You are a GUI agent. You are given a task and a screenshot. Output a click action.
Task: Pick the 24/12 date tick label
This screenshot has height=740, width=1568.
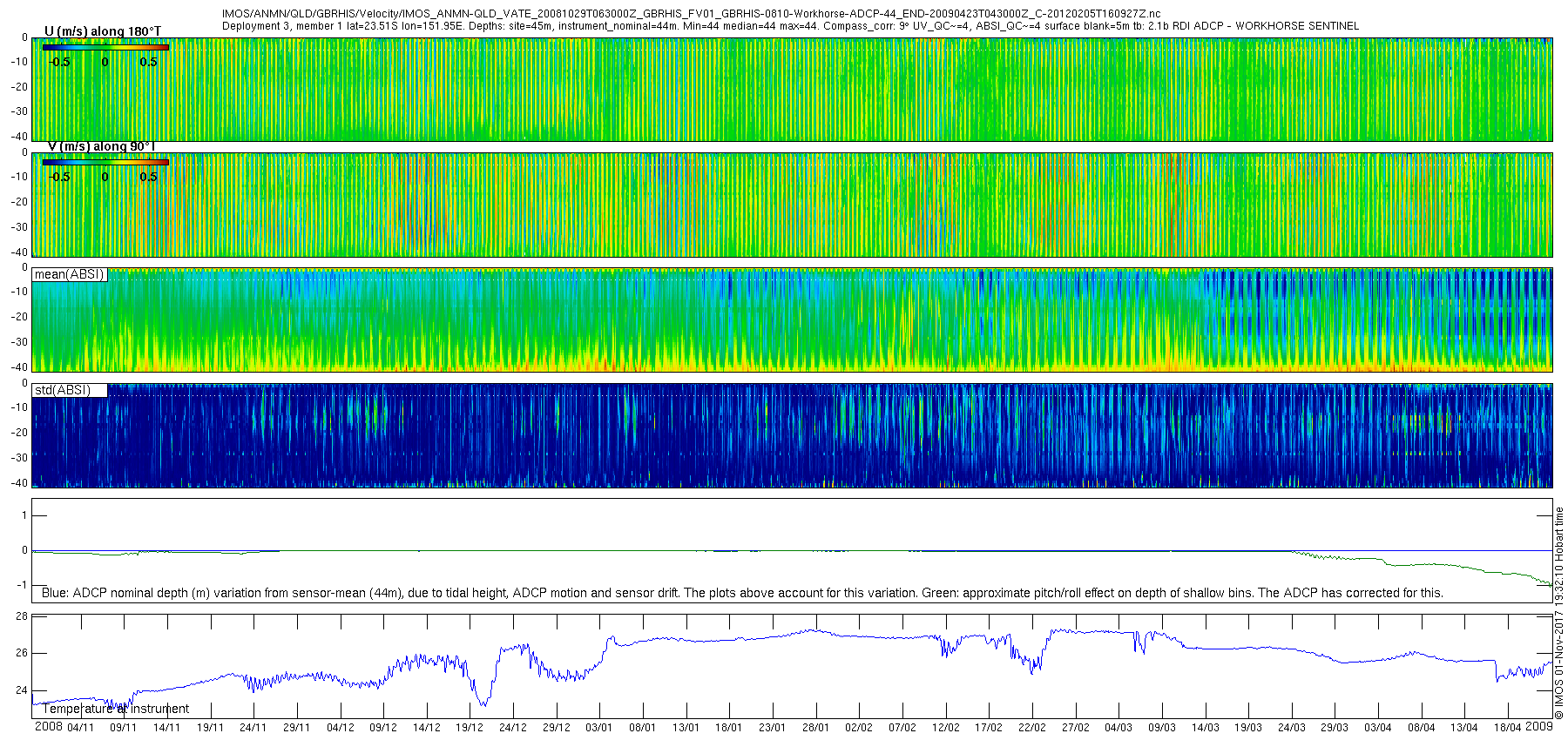(512, 728)
